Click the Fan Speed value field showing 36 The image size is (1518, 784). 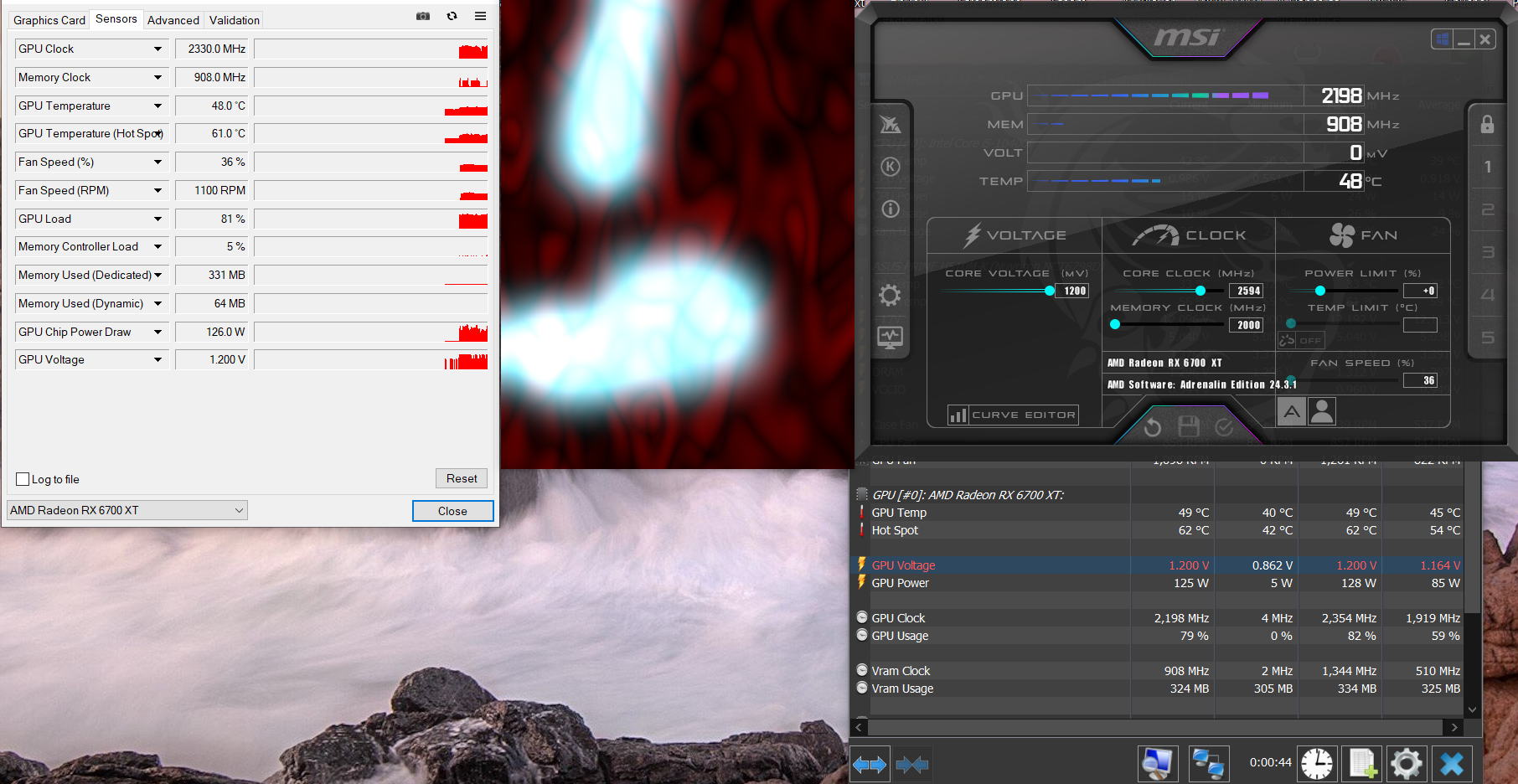pyautogui.click(x=1420, y=380)
